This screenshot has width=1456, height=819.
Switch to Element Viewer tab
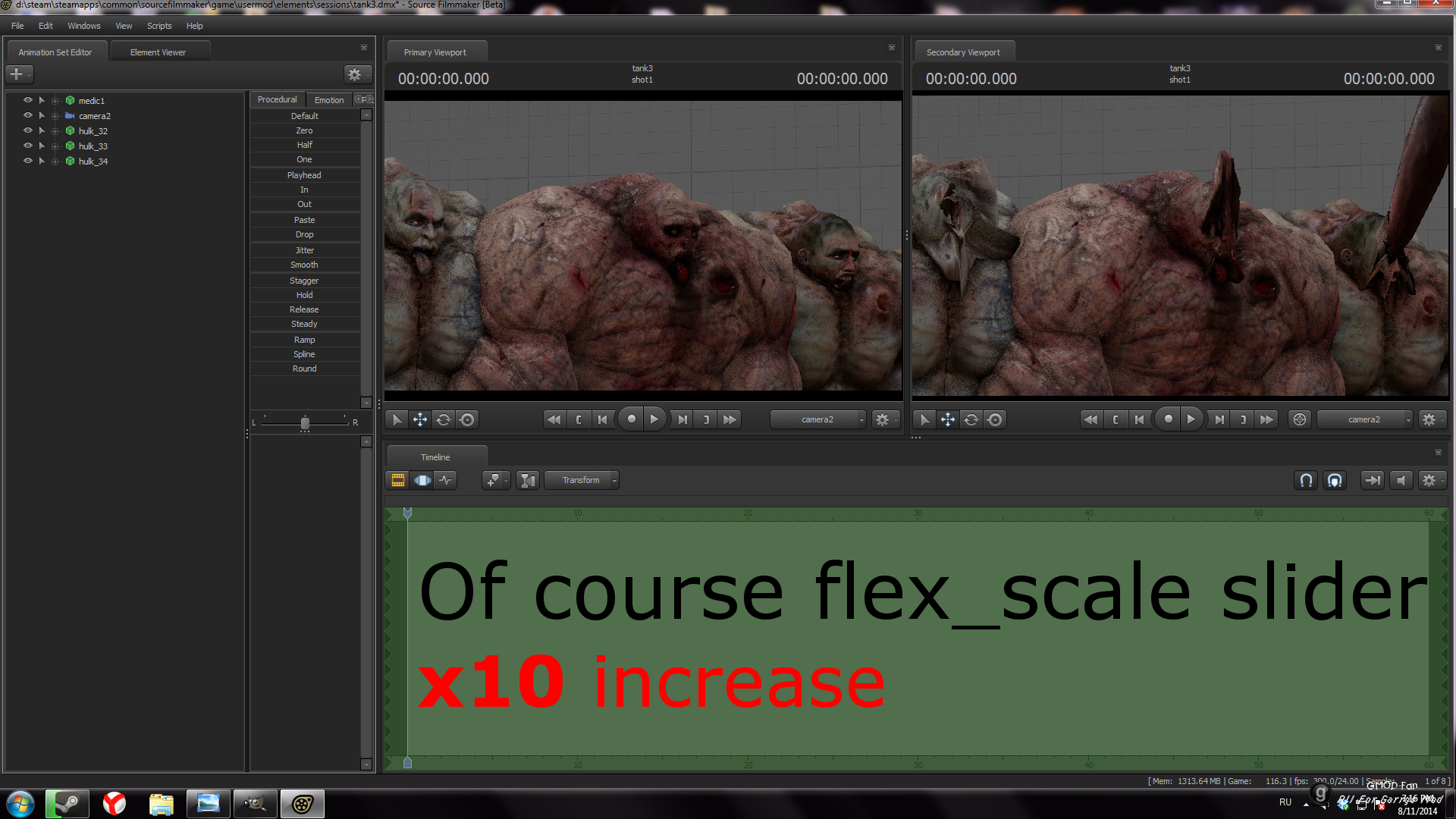[158, 52]
